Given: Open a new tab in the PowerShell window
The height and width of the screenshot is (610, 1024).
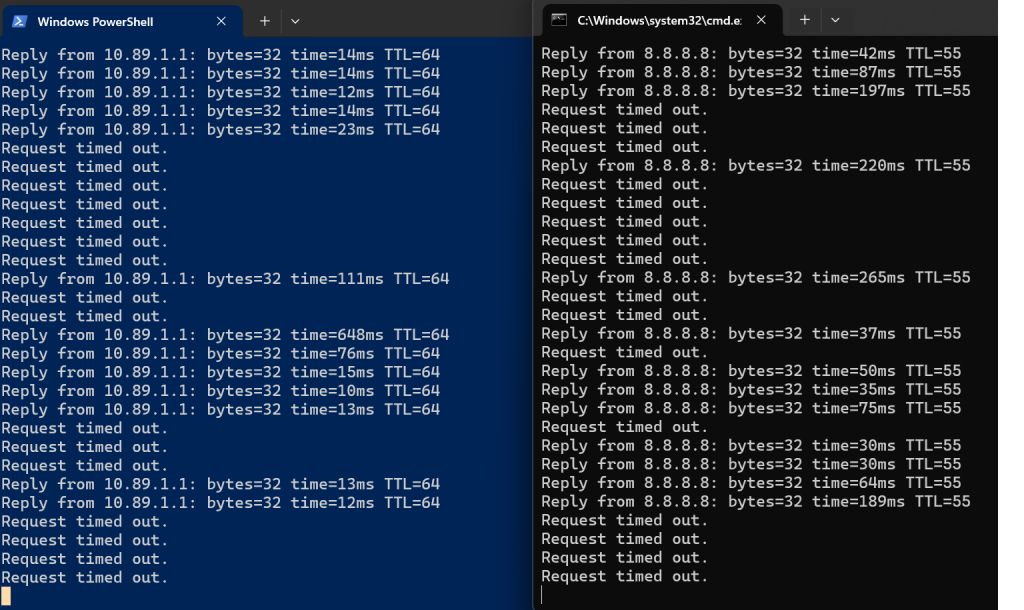Looking at the screenshot, I should pos(264,21).
